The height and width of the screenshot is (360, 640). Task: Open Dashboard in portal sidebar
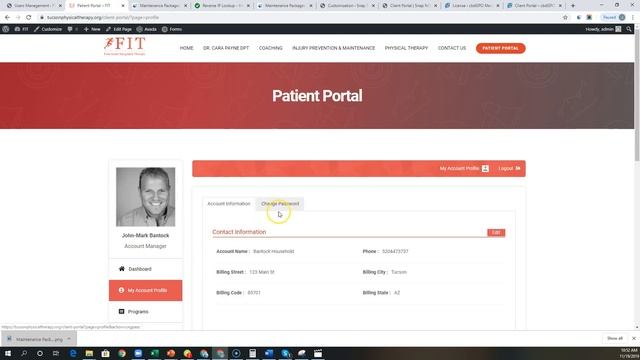(x=146, y=269)
